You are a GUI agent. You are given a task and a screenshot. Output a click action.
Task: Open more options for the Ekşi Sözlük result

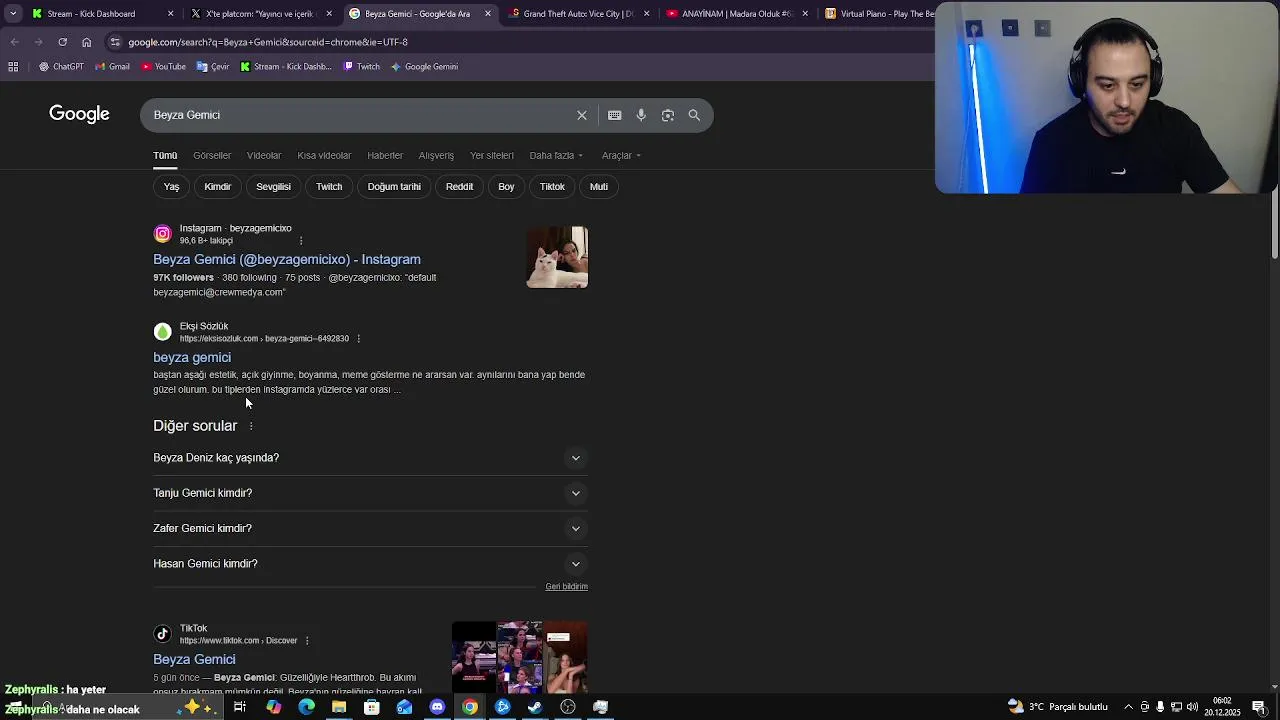(x=358, y=338)
